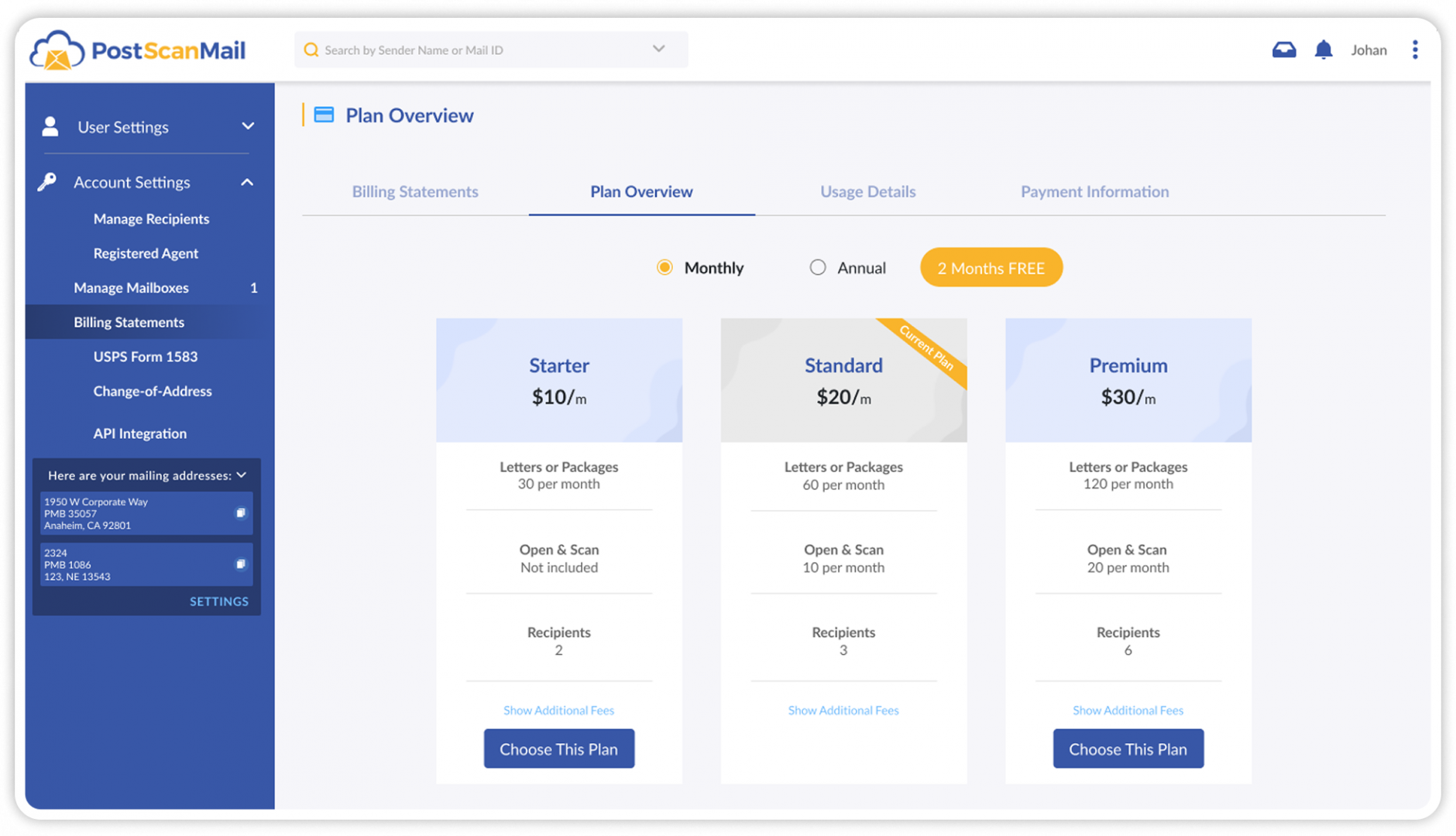Switch to Annual billing
Screen dimensions: 1456x836
point(818,267)
